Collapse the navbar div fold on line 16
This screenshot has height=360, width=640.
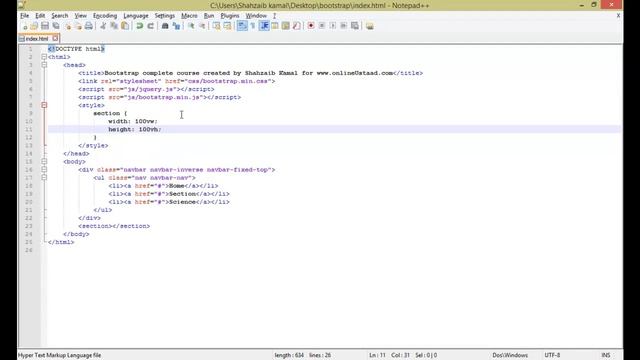(44, 170)
